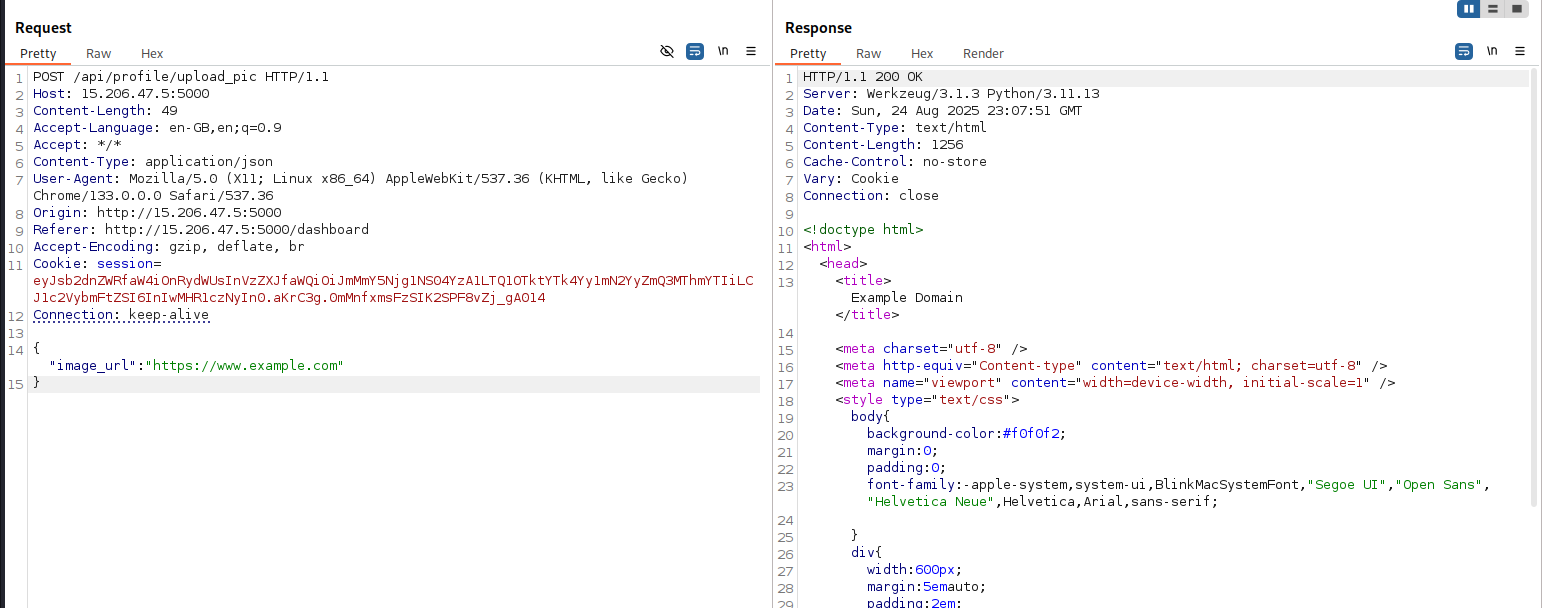Image resolution: width=1542 pixels, height=608 pixels.
Task: Toggle non-printable \n display in the Request panel
Action: click(x=723, y=51)
